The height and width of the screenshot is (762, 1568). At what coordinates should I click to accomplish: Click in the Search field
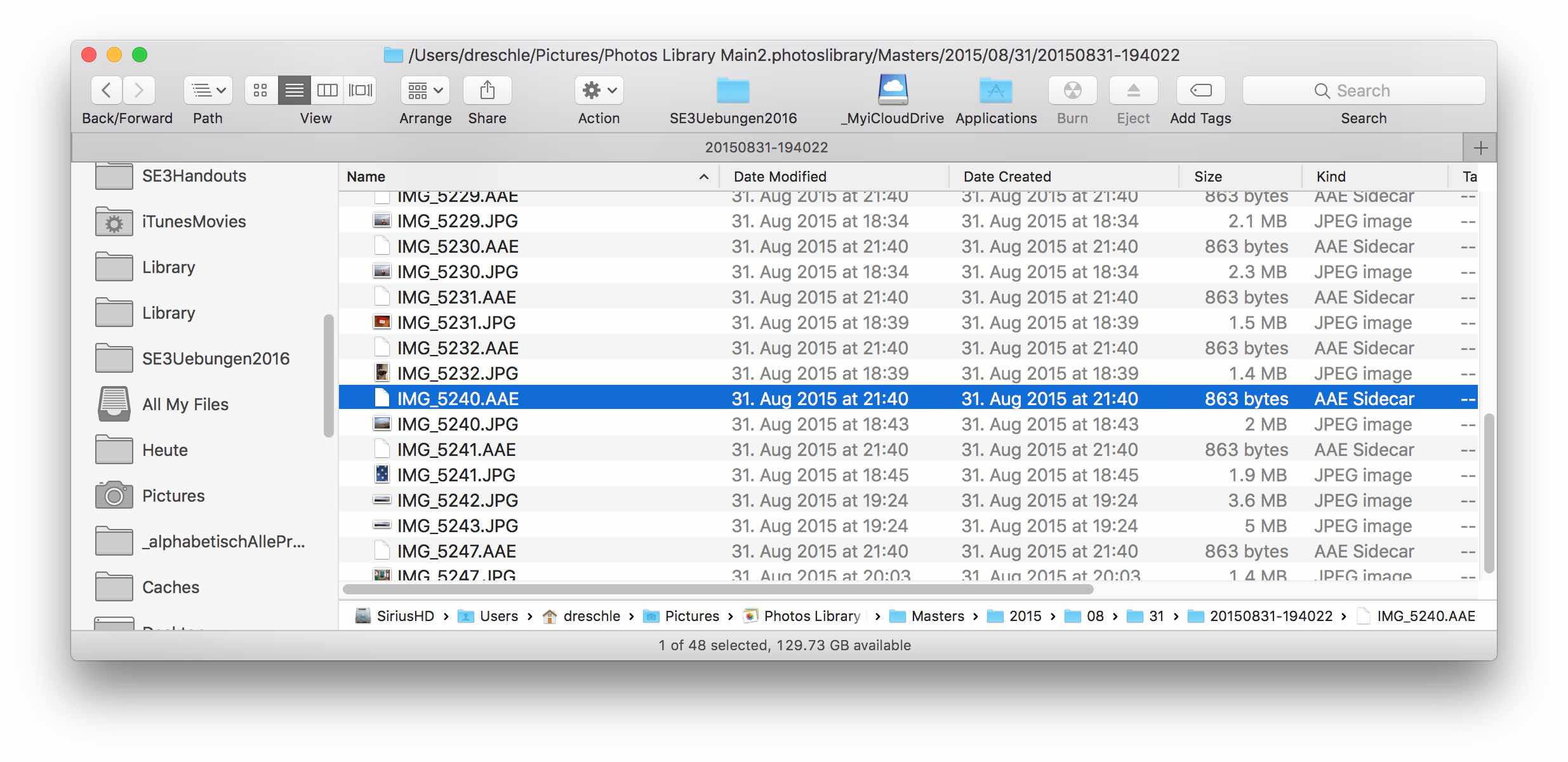(x=1363, y=90)
